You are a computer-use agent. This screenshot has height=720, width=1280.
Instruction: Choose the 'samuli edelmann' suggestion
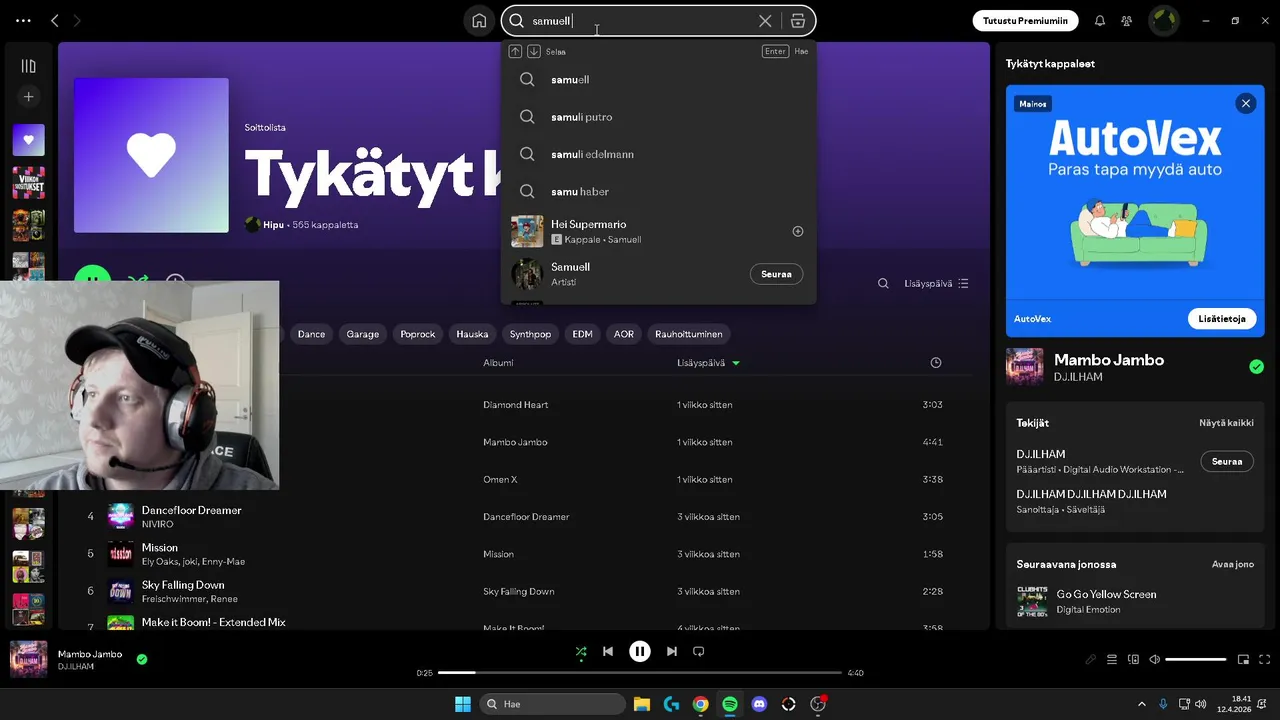point(659,154)
